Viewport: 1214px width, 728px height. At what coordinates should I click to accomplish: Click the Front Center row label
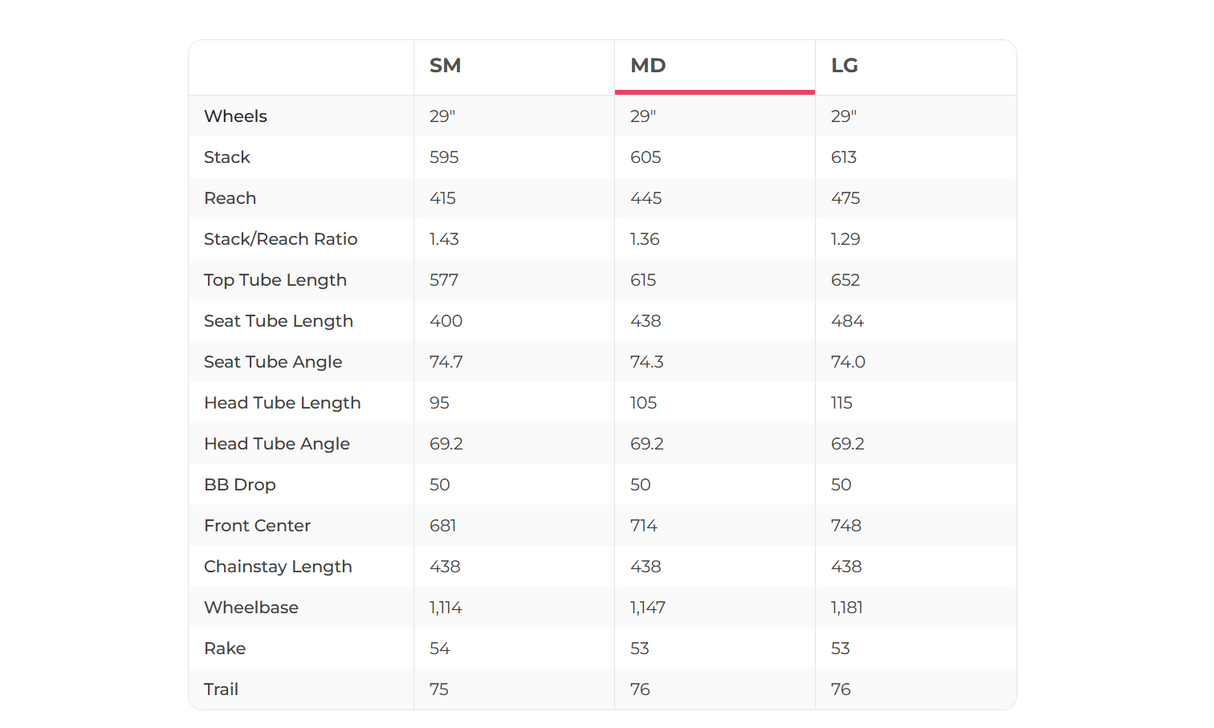coord(257,526)
